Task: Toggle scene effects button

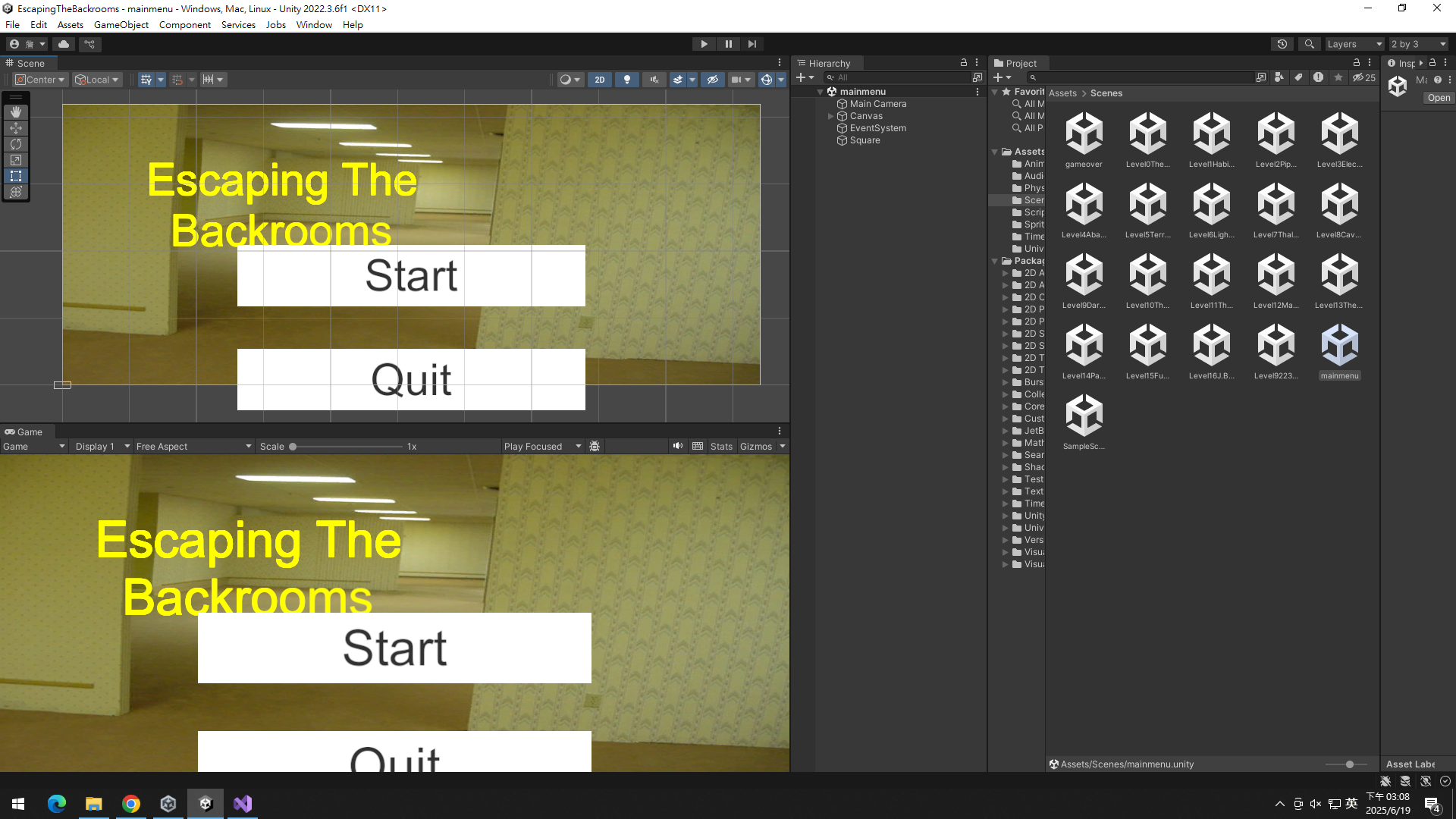Action: coord(678,80)
